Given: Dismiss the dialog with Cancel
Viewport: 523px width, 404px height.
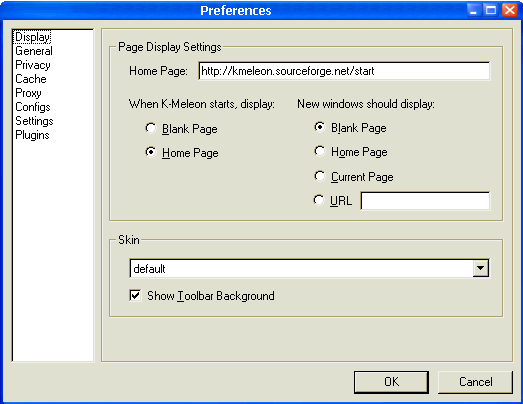Looking at the screenshot, I should [x=475, y=382].
